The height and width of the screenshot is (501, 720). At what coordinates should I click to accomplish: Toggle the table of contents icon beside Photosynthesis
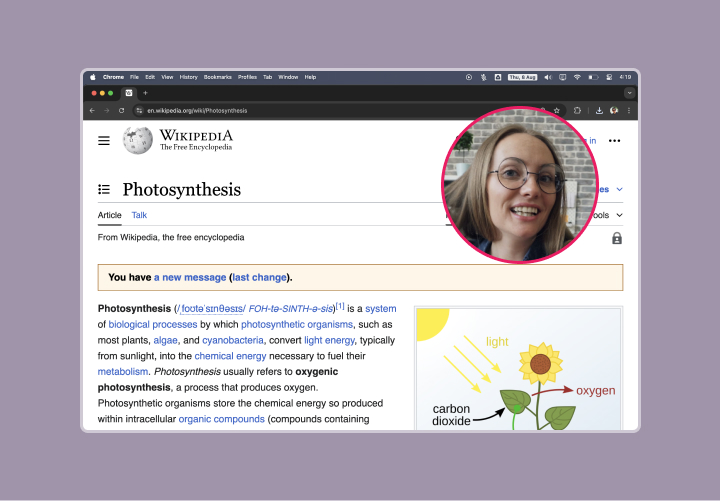pos(104,189)
